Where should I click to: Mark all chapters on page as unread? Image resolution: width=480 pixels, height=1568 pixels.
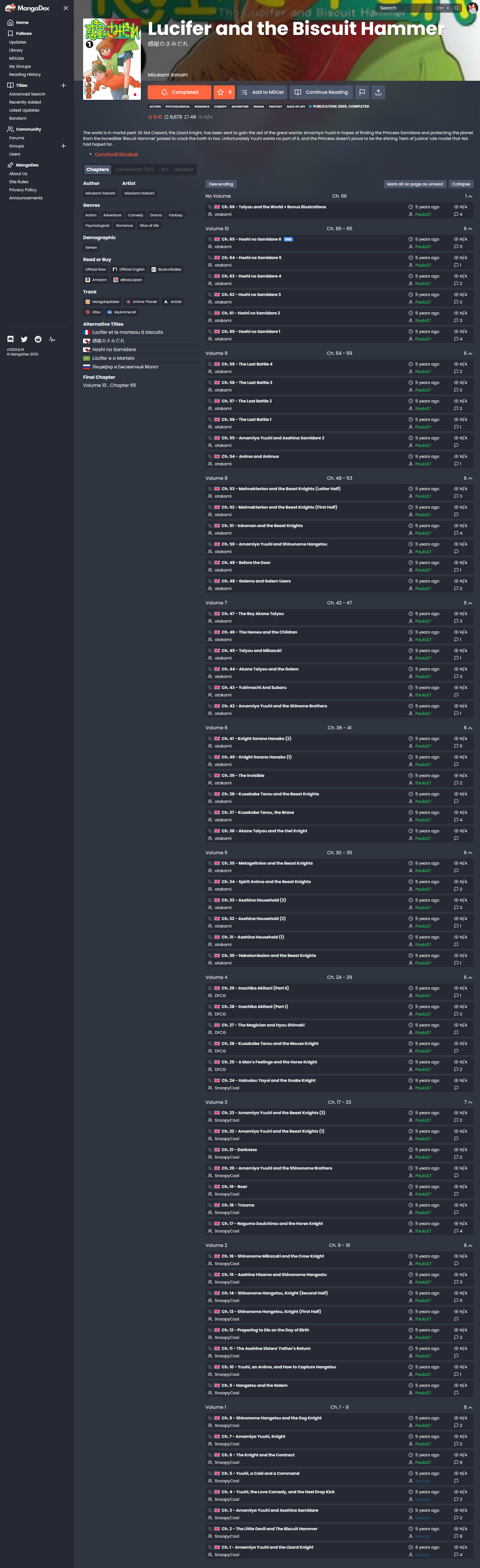(x=415, y=184)
